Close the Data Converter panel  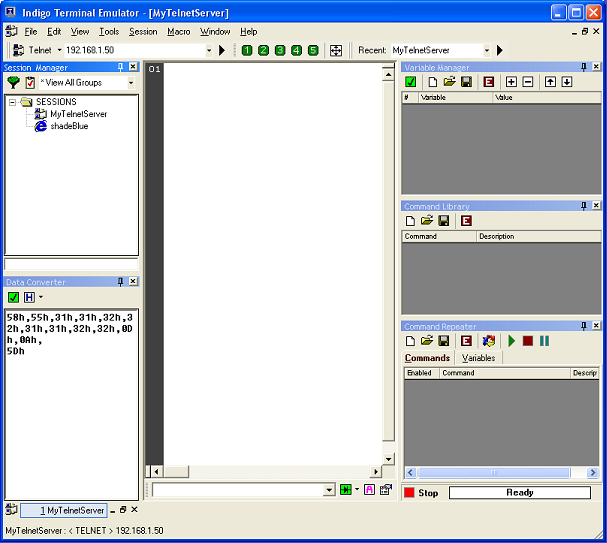[133, 281]
